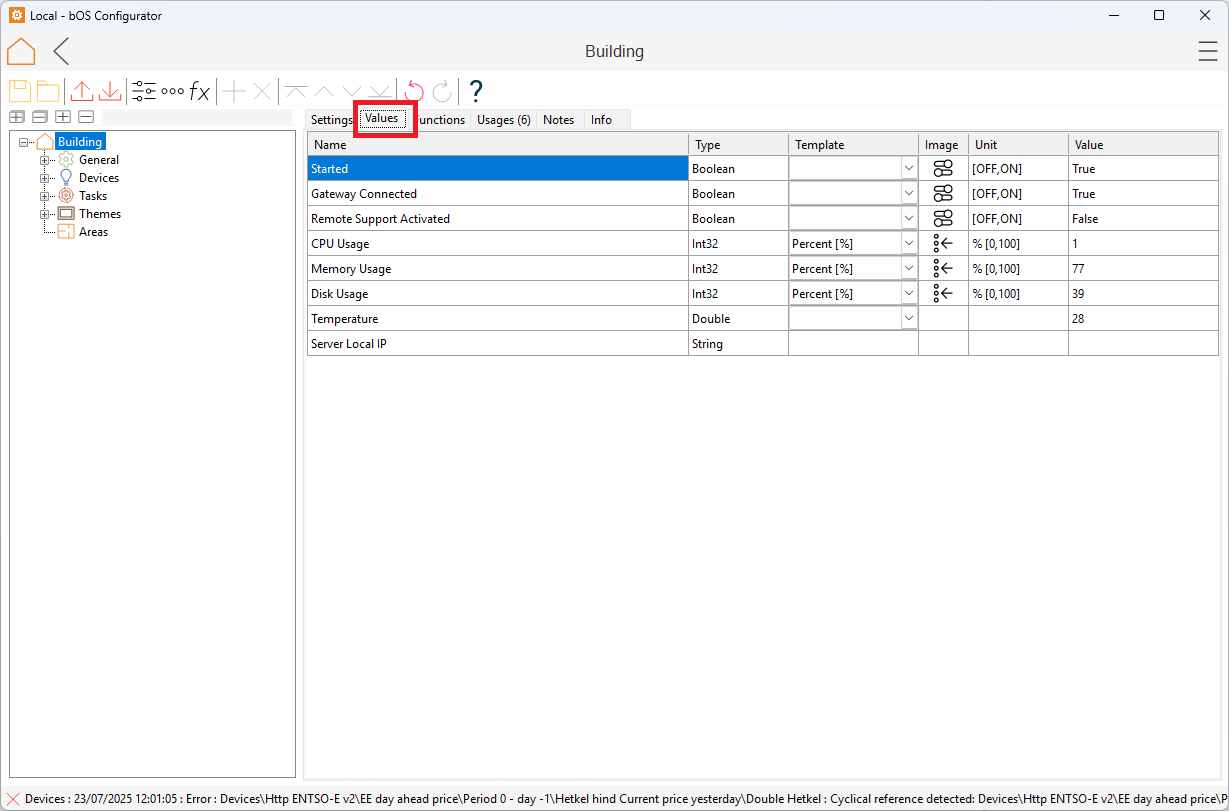Click the Open folder icon
1229x811 pixels.
pos(48,91)
